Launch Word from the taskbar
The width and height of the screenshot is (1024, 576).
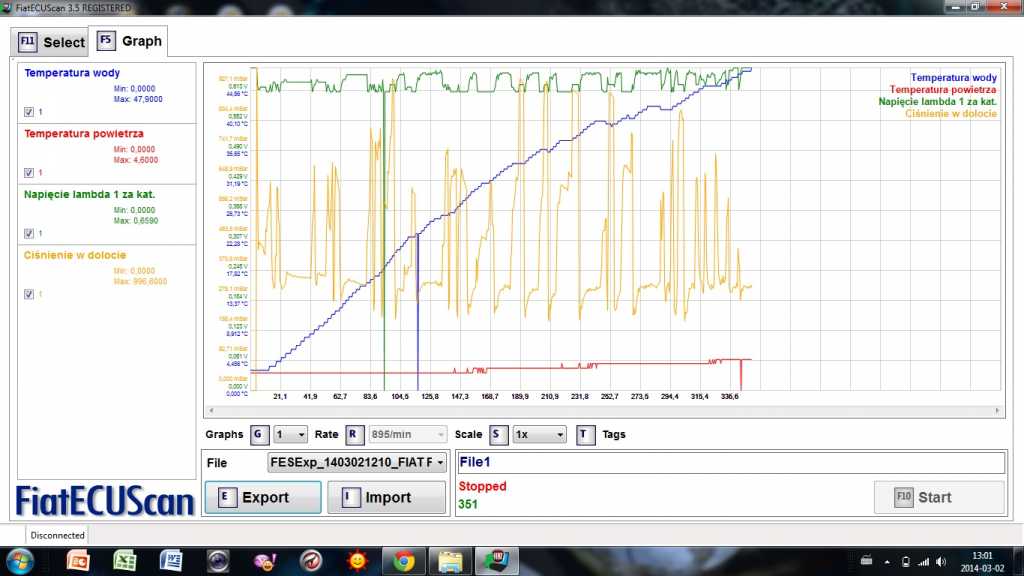coord(172,561)
